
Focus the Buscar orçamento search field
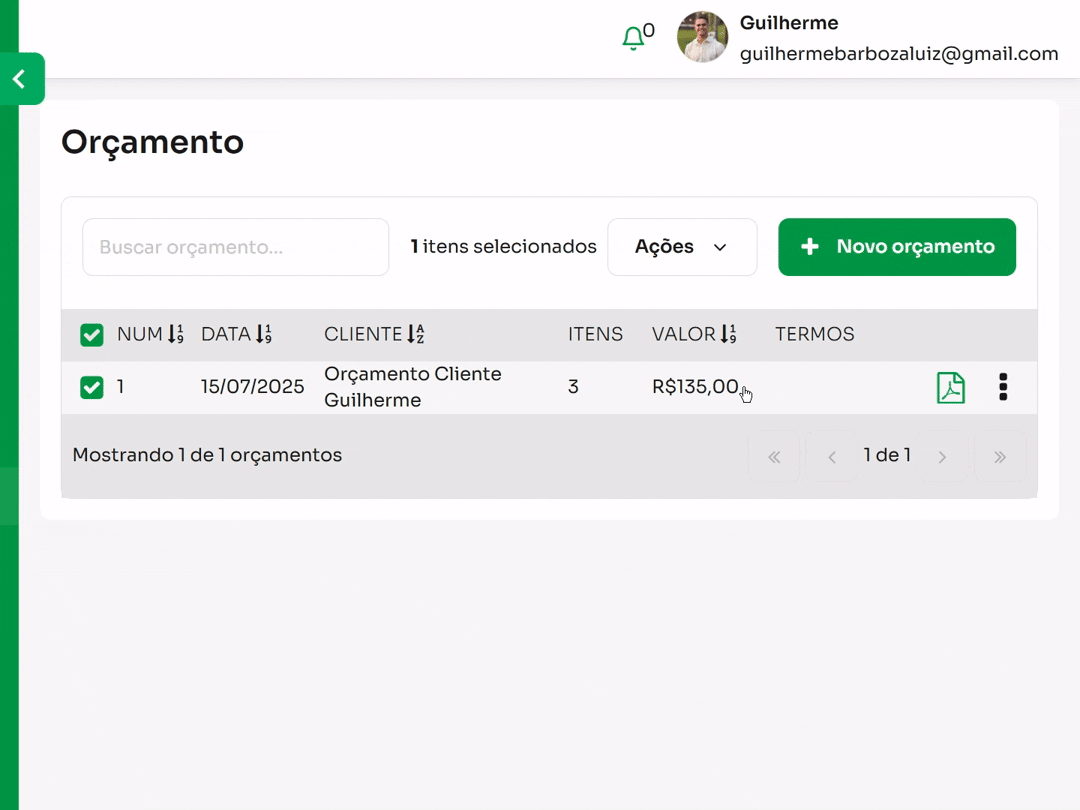tap(235, 247)
